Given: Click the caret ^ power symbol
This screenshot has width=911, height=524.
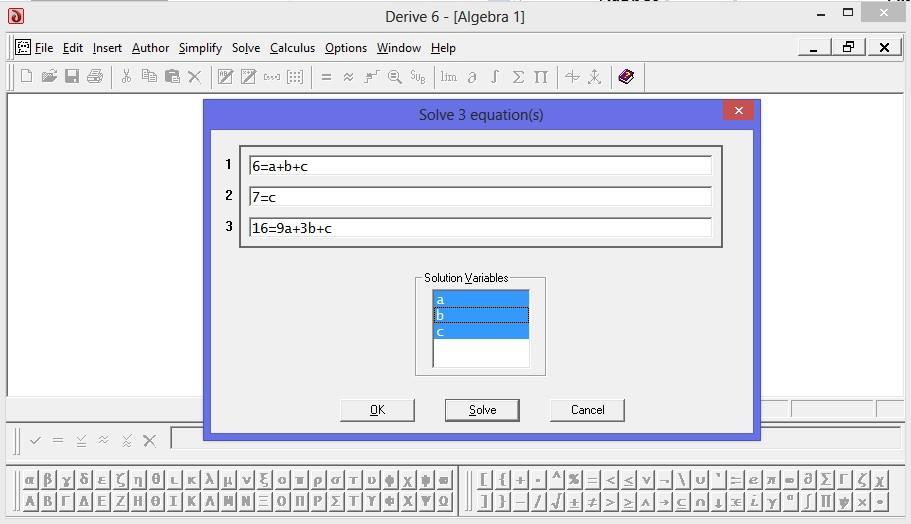Looking at the screenshot, I should click(x=557, y=480).
